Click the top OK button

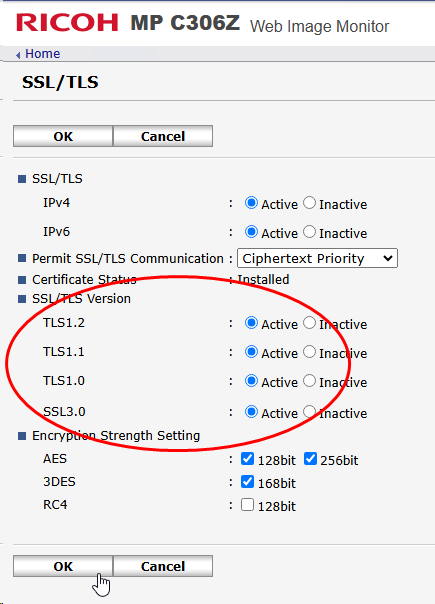(x=63, y=136)
